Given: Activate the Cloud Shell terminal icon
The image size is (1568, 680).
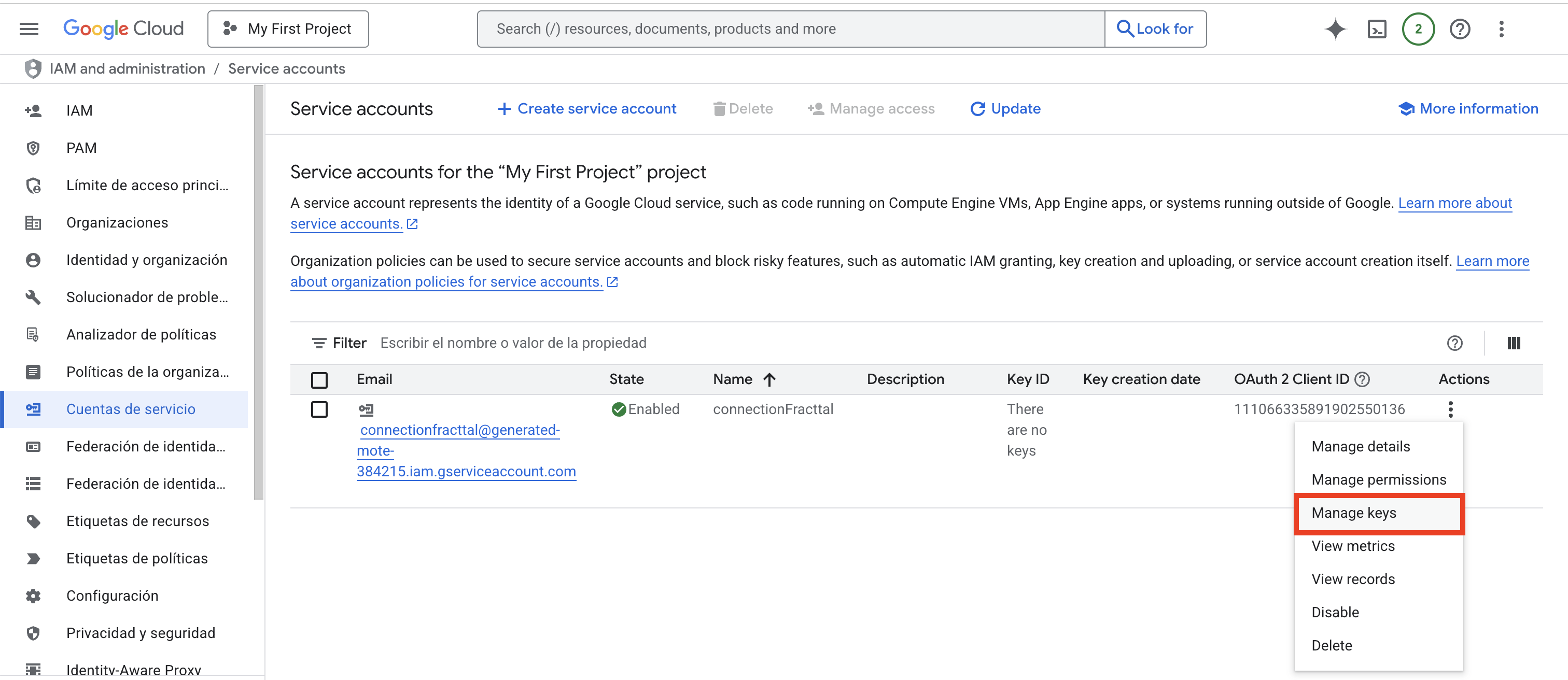Looking at the screenshot, I should click(1376, 29).
